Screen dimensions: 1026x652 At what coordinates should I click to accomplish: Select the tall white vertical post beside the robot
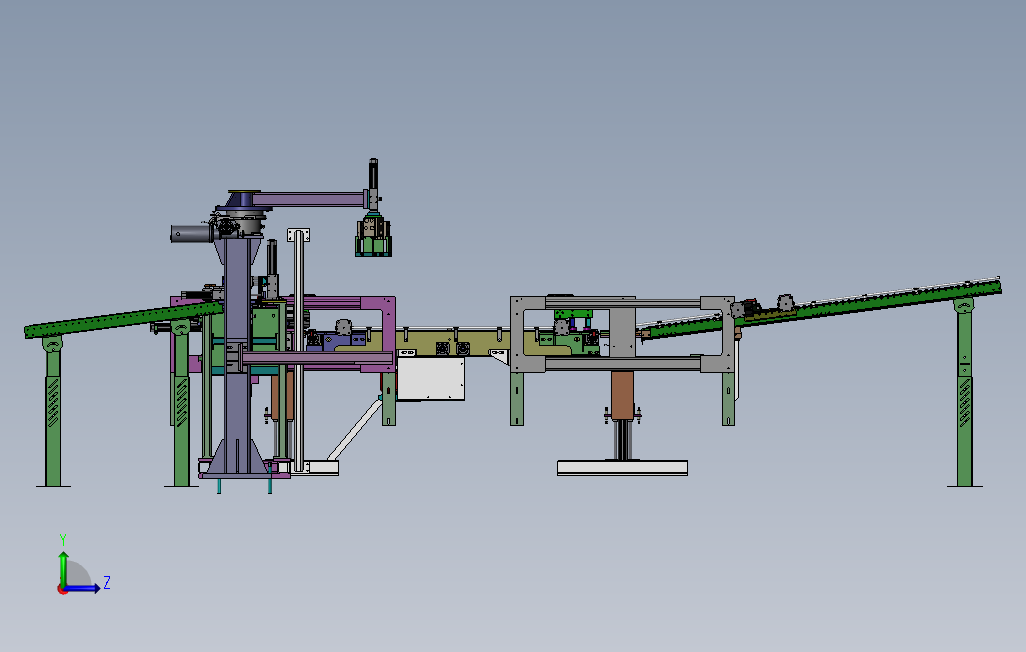tap(299, 351)
